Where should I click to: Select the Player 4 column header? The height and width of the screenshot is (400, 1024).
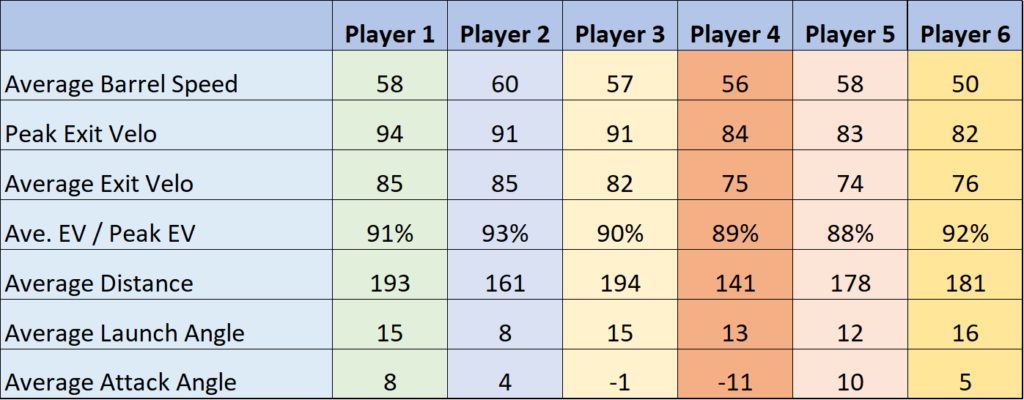735,34
